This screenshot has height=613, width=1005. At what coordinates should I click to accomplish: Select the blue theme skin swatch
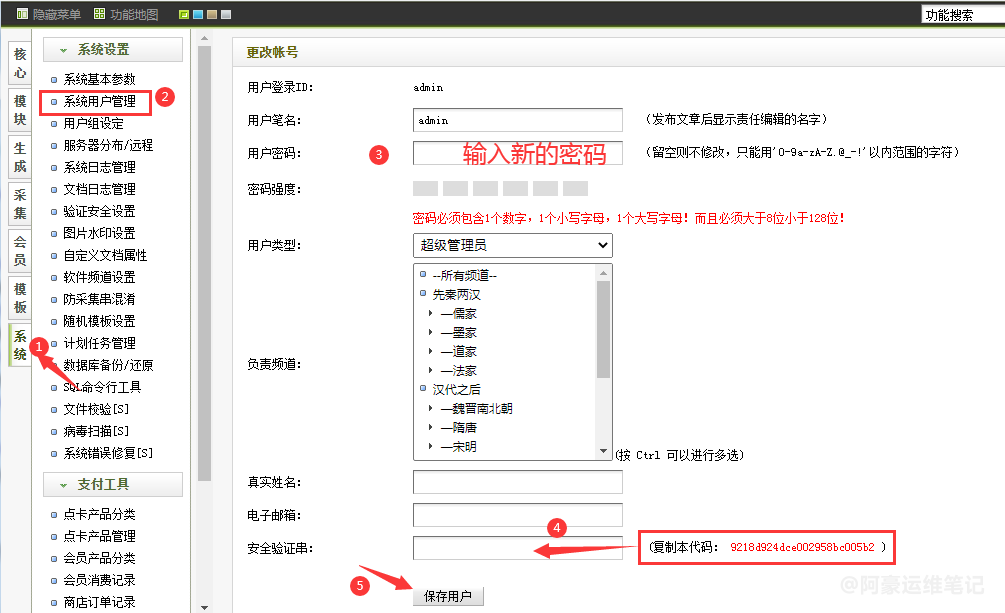point(197,15)
